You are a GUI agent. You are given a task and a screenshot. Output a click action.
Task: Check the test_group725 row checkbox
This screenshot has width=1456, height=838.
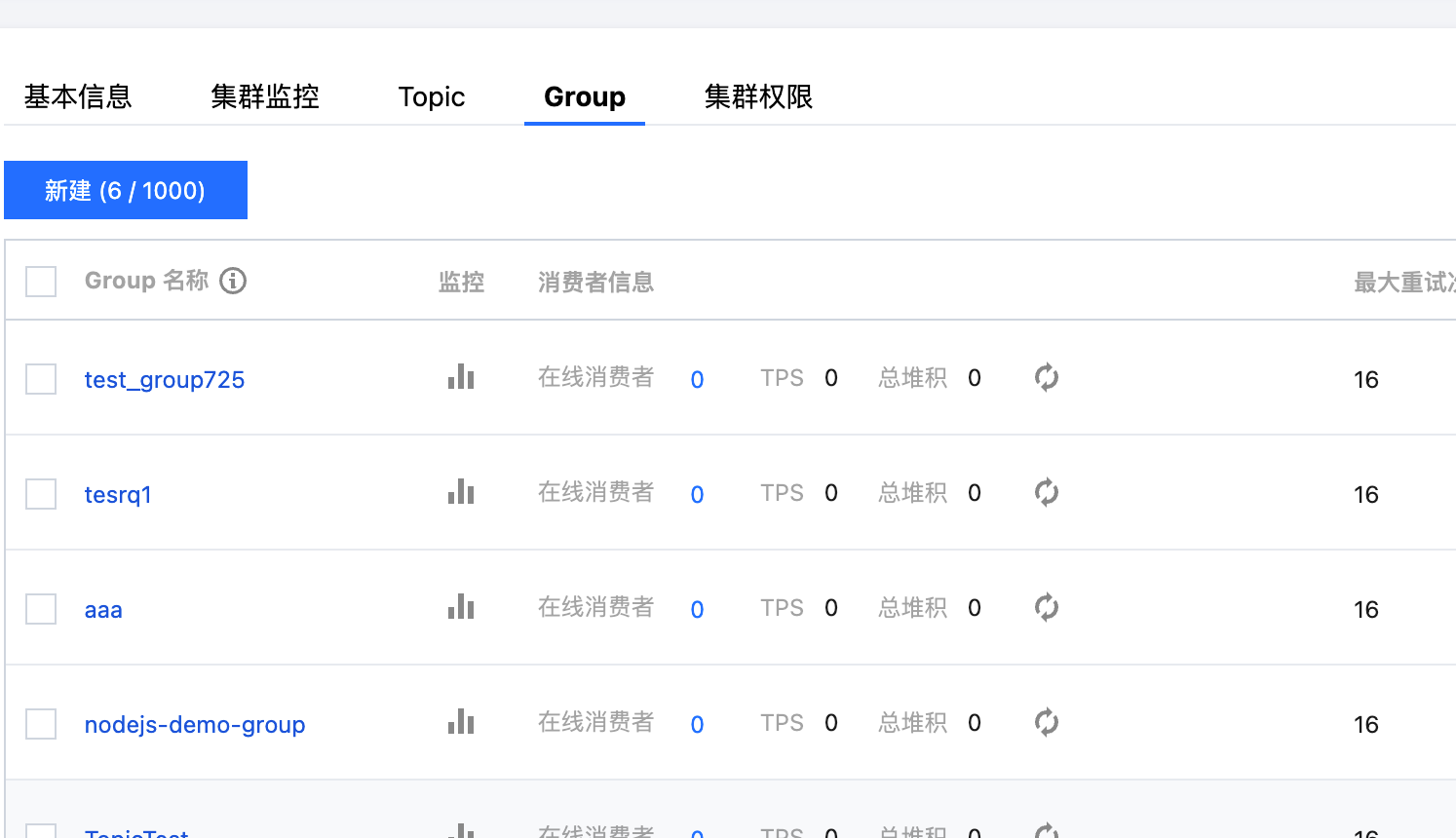[x=41, y=379]
